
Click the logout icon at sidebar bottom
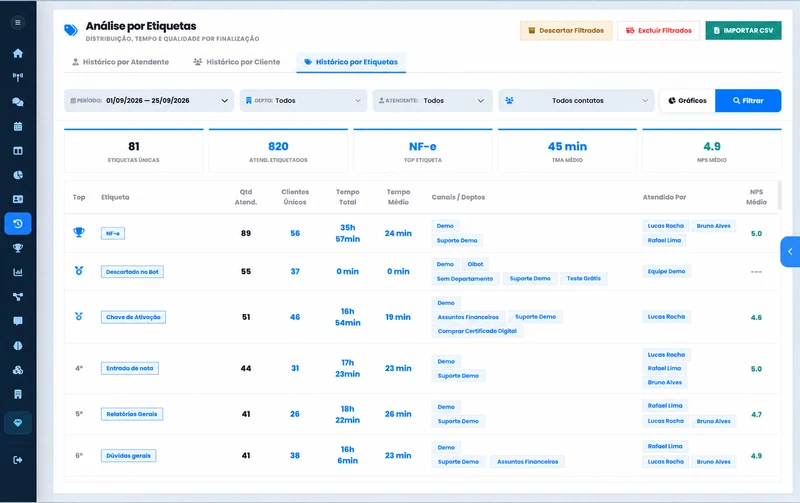coord(18,460)
